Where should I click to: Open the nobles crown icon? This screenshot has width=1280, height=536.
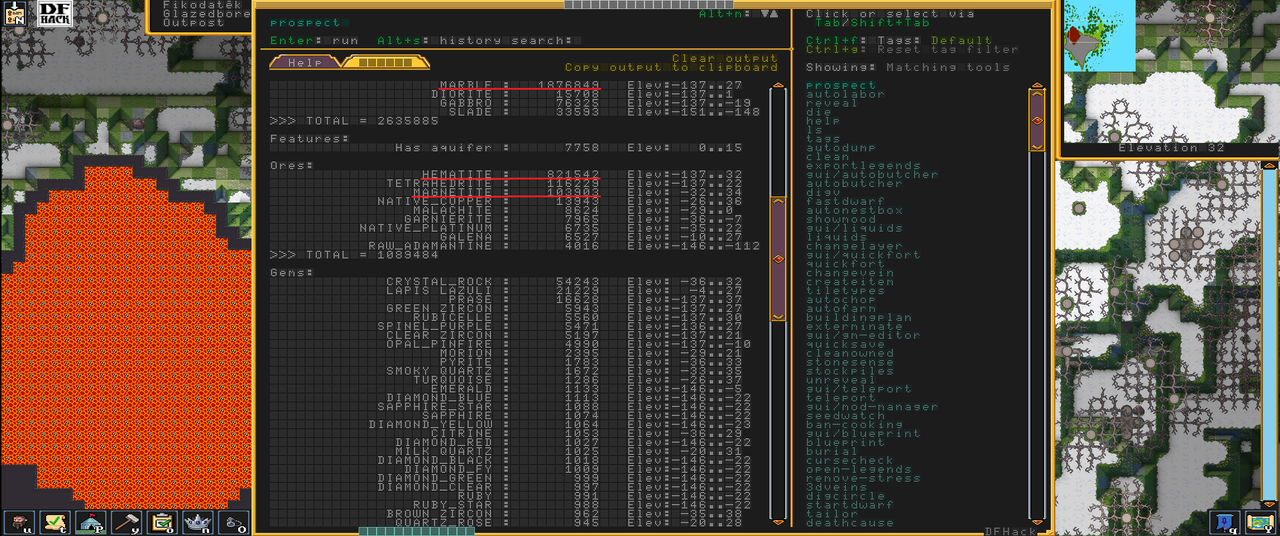coord(199,521)
